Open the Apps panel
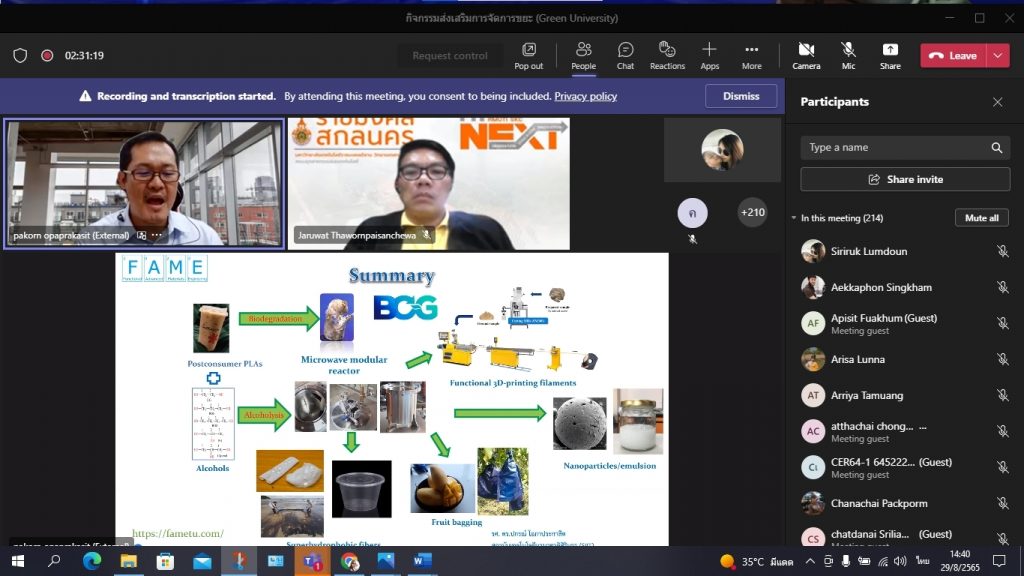 coord(709,55)
